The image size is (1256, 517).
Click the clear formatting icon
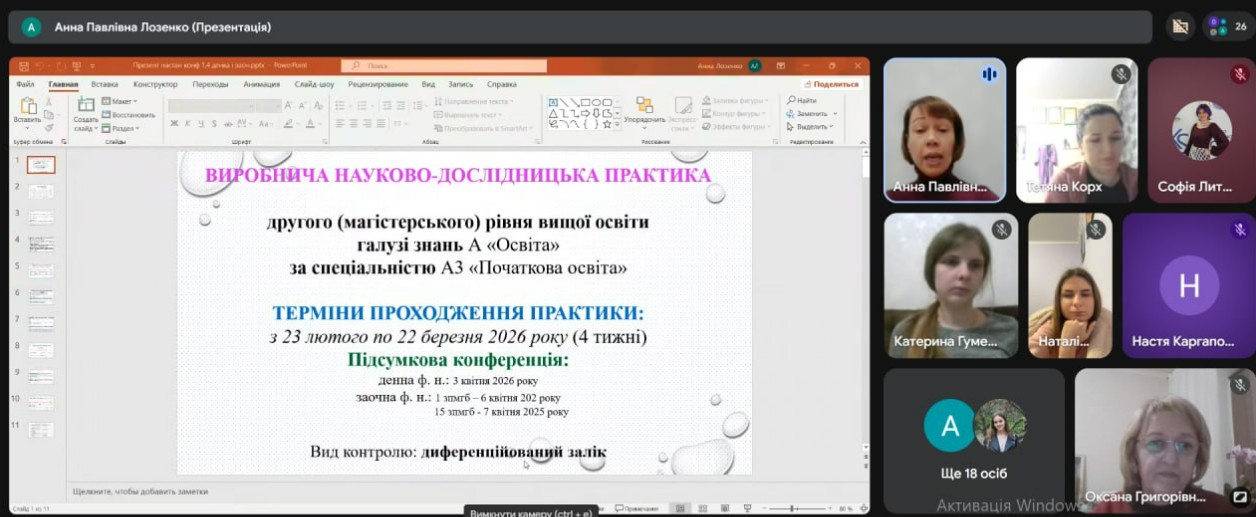pyautogui.click(x=318, y=105)
